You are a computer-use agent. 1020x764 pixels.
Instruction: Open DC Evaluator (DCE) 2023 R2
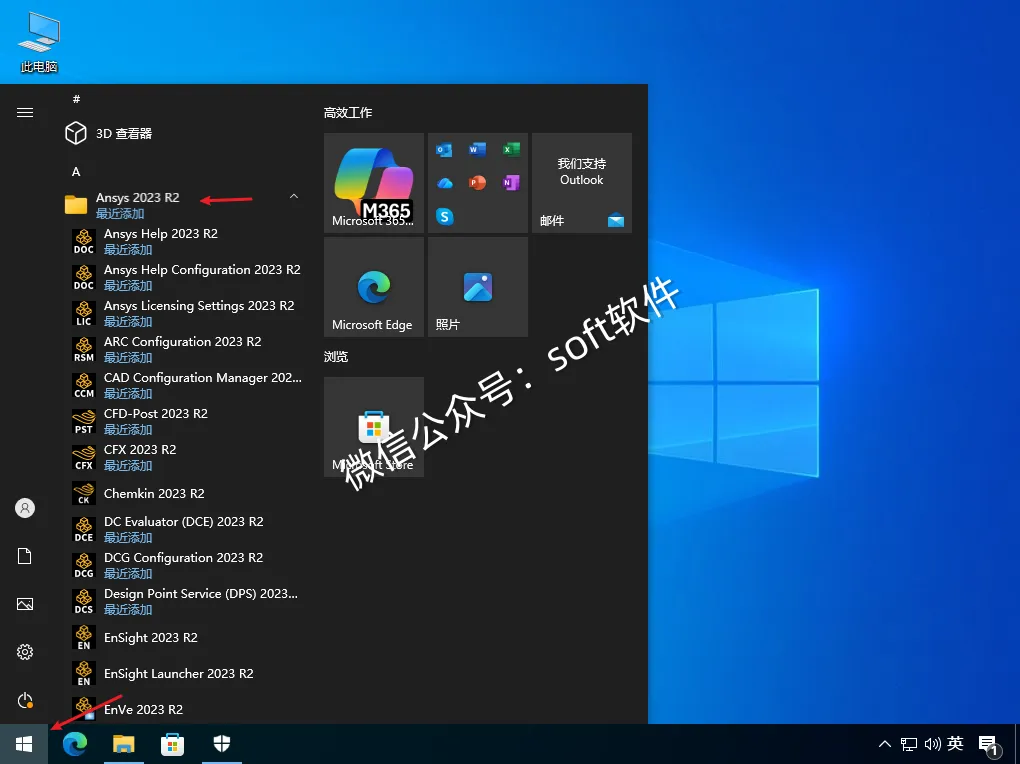185,529
